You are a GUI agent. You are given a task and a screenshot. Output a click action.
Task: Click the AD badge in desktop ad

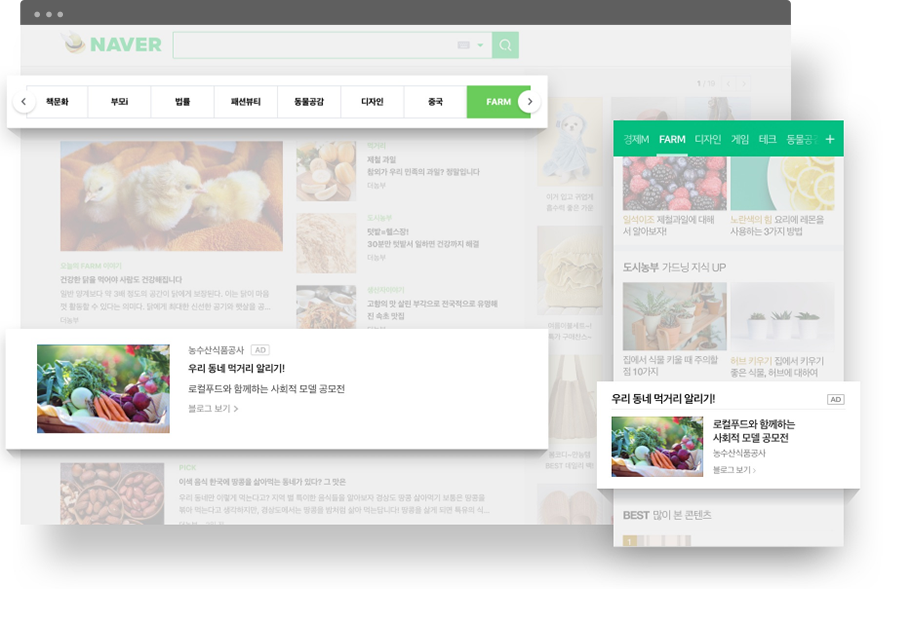(260, 350)
